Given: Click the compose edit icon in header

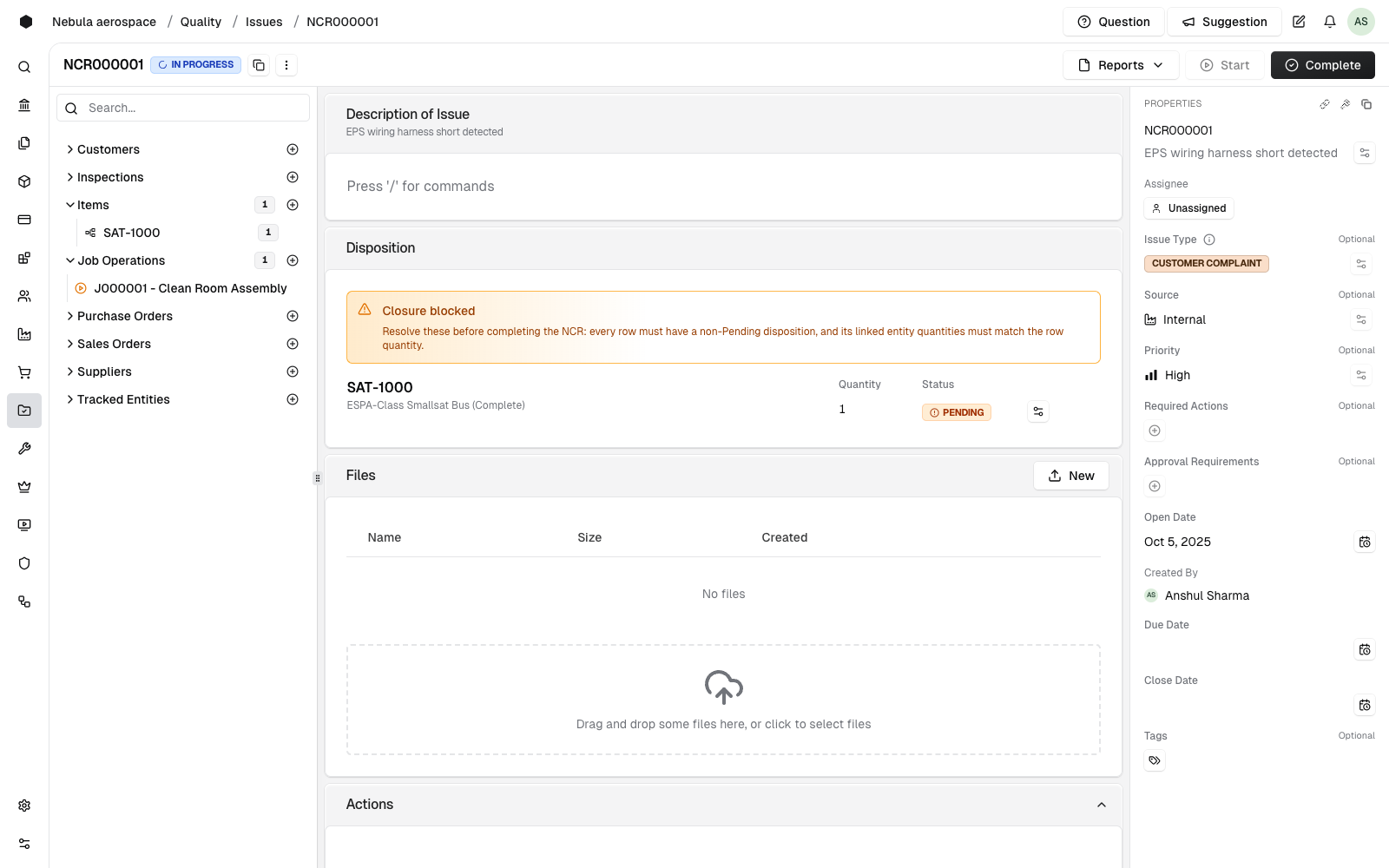Looking at the screenshot, I should [1299, 22].
